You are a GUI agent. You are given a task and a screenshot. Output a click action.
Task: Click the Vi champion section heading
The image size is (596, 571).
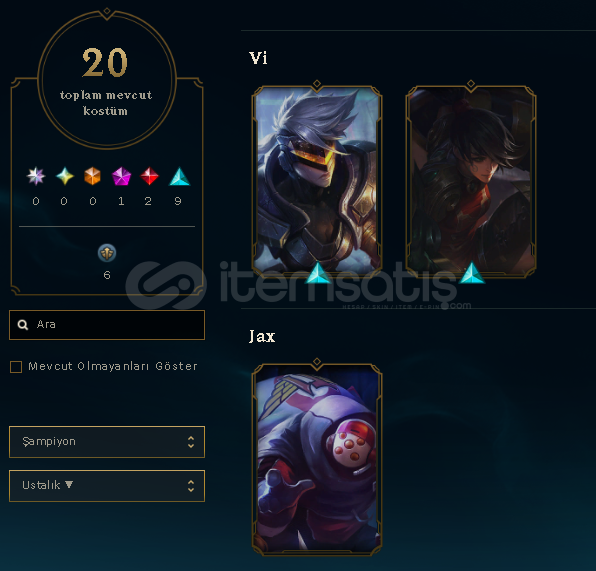point(258,58)
